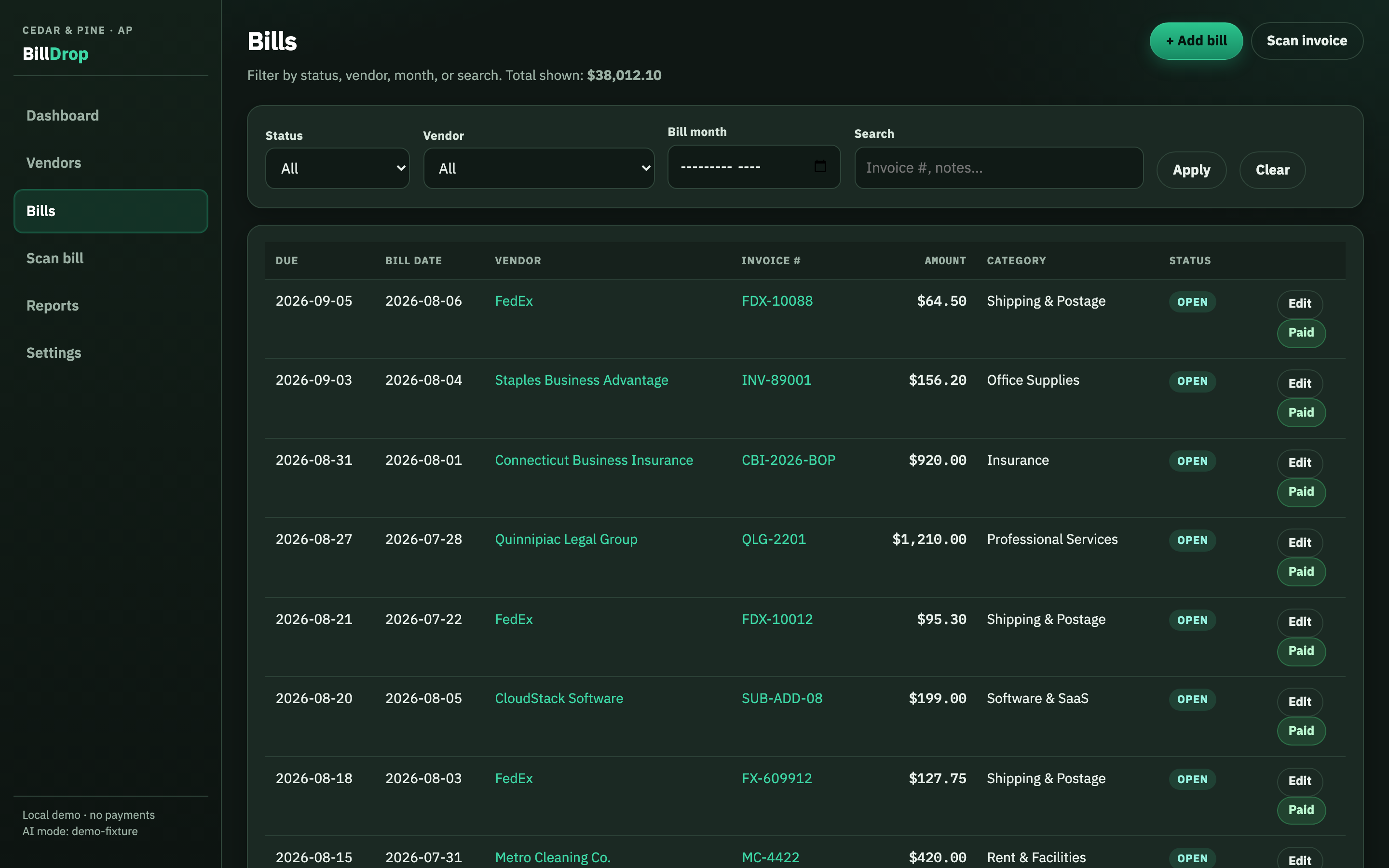Click the OPEN status badge for QLG-2201
This screenshot has height=868, width=1389.
(1192, 540)
